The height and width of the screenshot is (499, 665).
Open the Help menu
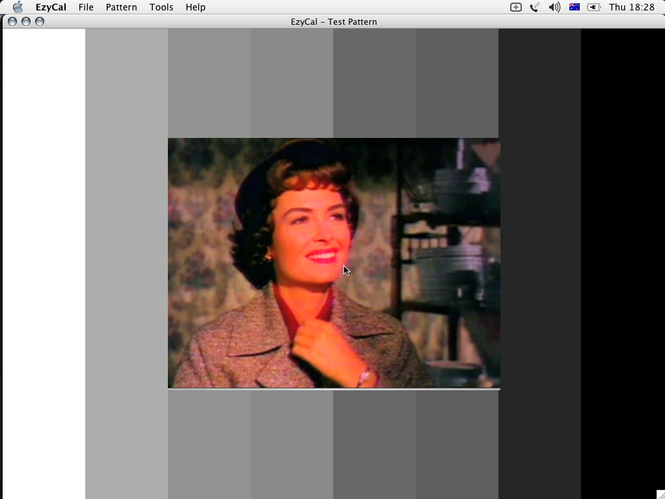[x=196, y=7]
